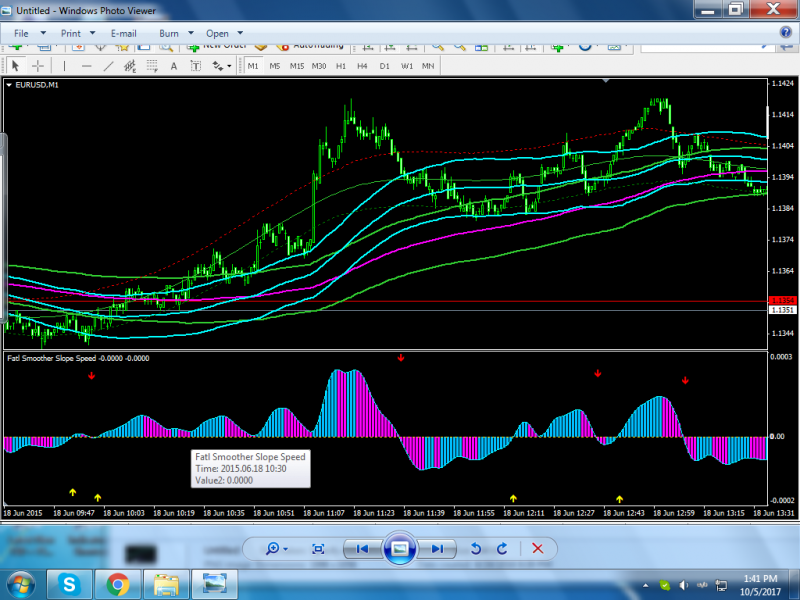Delete the photo with the red X
This screenshot has width=800, height=600.
538,548
